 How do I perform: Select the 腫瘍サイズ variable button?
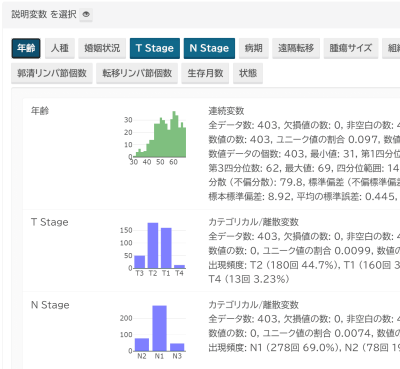click(351, 48)
